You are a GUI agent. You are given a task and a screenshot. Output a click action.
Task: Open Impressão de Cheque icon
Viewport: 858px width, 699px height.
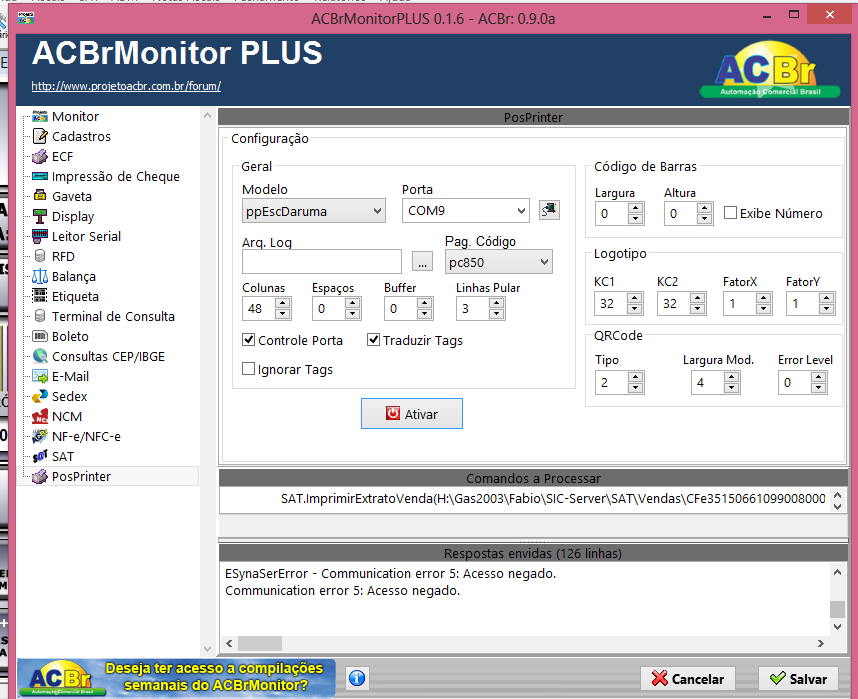[x=39, y=176]
